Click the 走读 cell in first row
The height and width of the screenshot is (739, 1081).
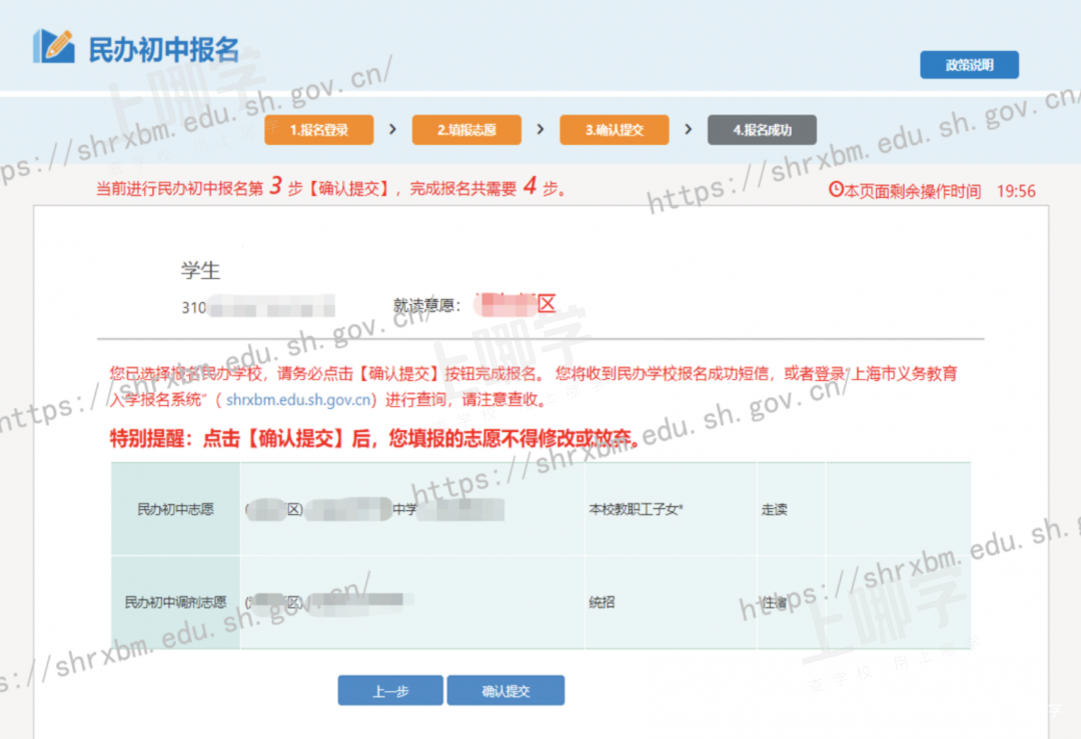click(774, 509)
